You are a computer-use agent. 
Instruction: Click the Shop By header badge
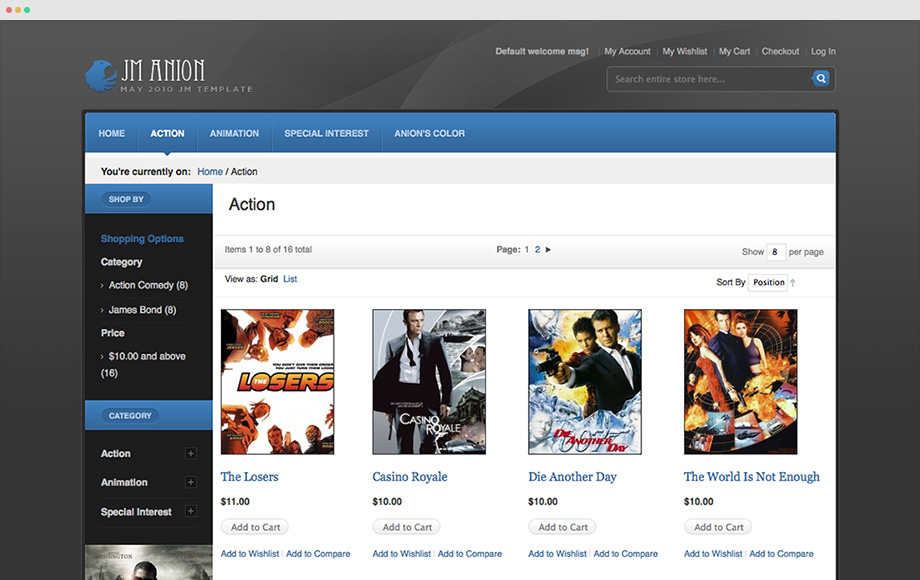point(126,199)
